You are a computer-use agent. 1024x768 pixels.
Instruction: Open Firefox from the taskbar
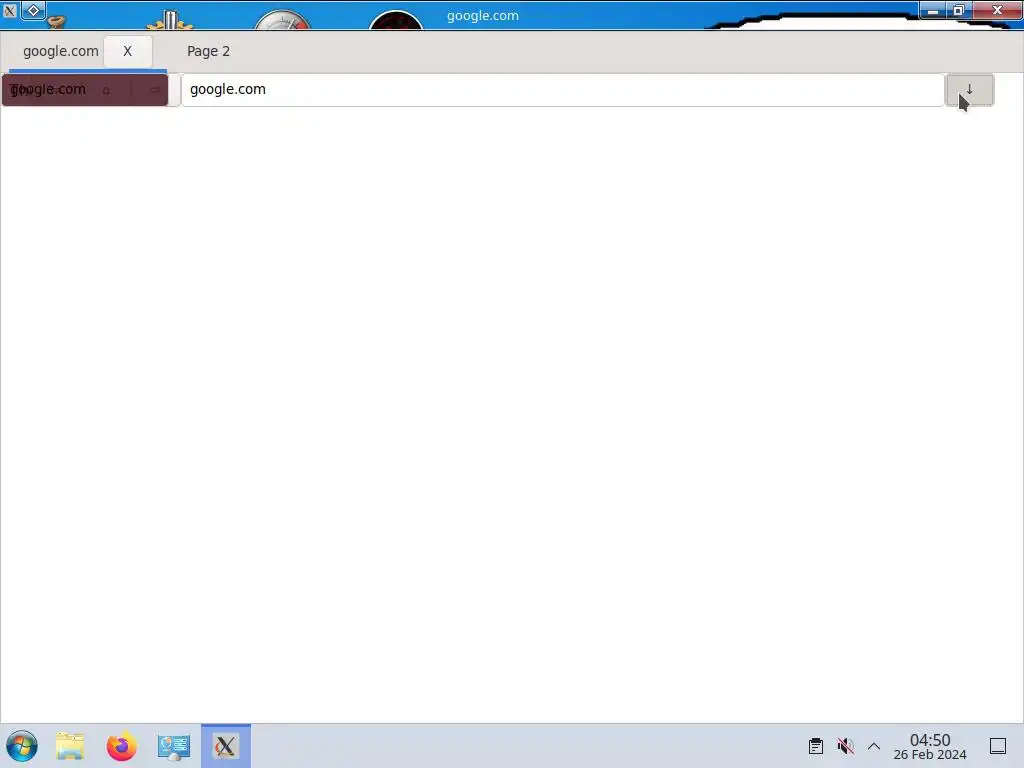coord(121,746)
